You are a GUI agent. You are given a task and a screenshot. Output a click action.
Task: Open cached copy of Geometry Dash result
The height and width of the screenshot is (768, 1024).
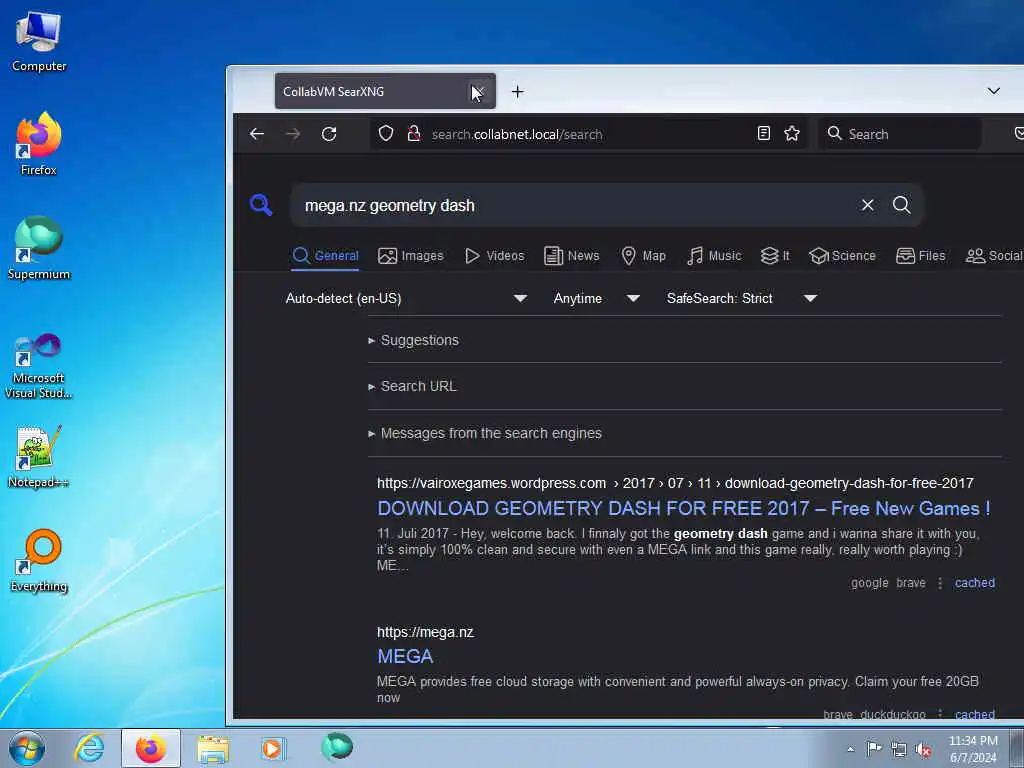coord(974,583)
